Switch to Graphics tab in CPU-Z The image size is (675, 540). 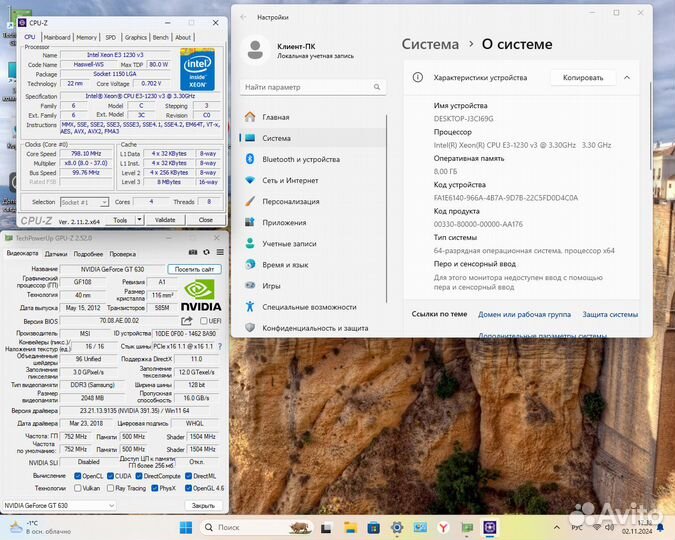tap(136, 37)
